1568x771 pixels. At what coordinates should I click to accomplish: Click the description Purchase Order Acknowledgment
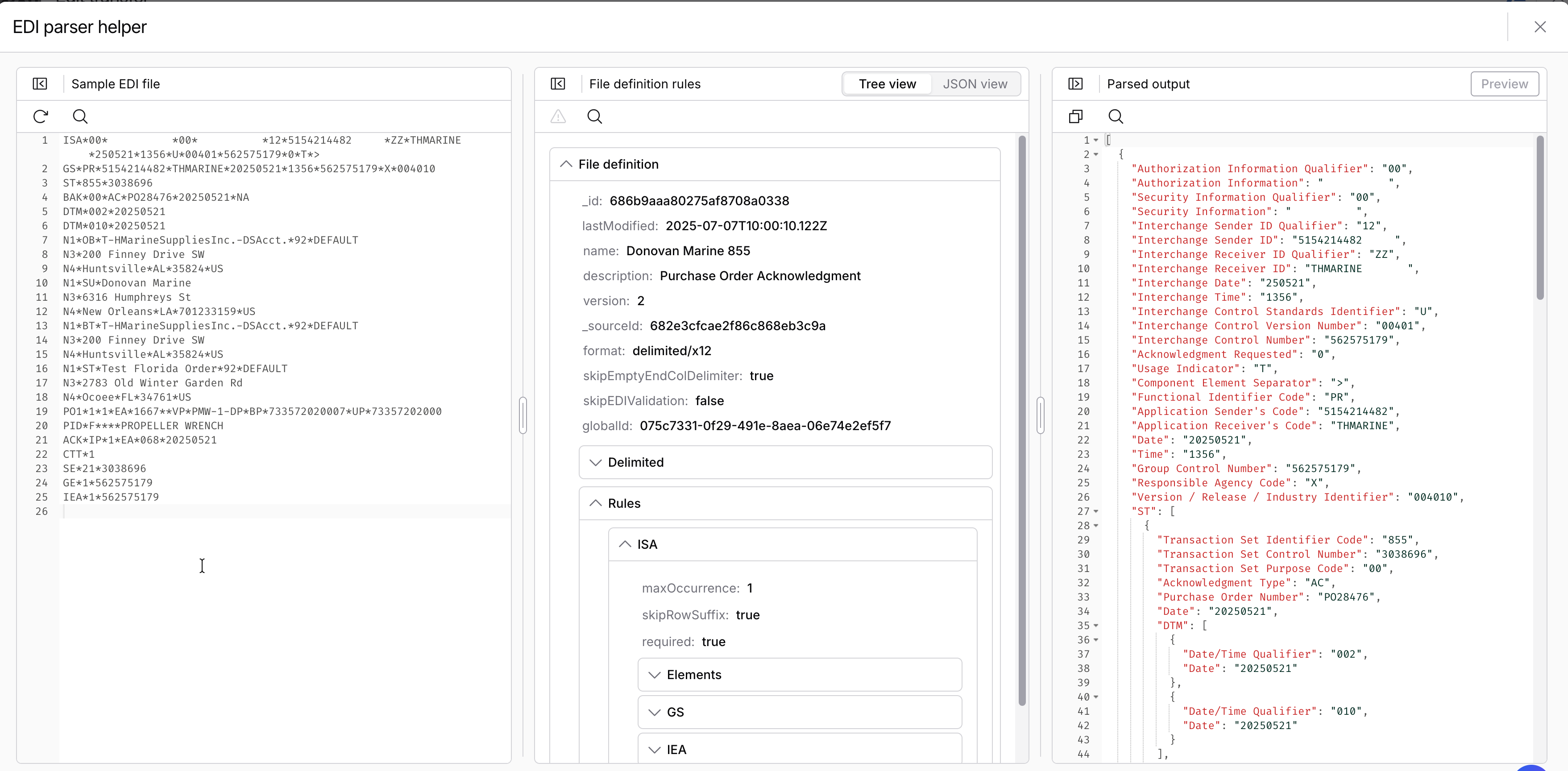point(759,276)
